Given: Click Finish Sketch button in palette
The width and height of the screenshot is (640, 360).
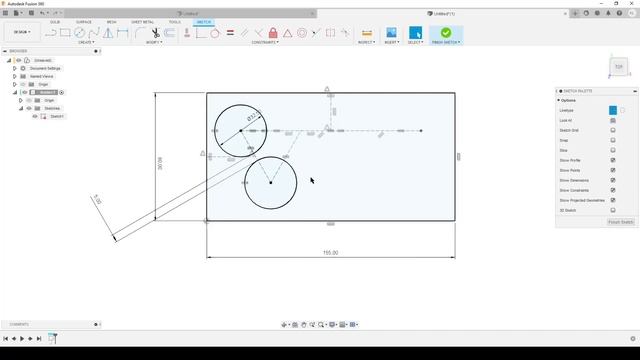Looking at the screenshot, I should (x=621, y=222).
